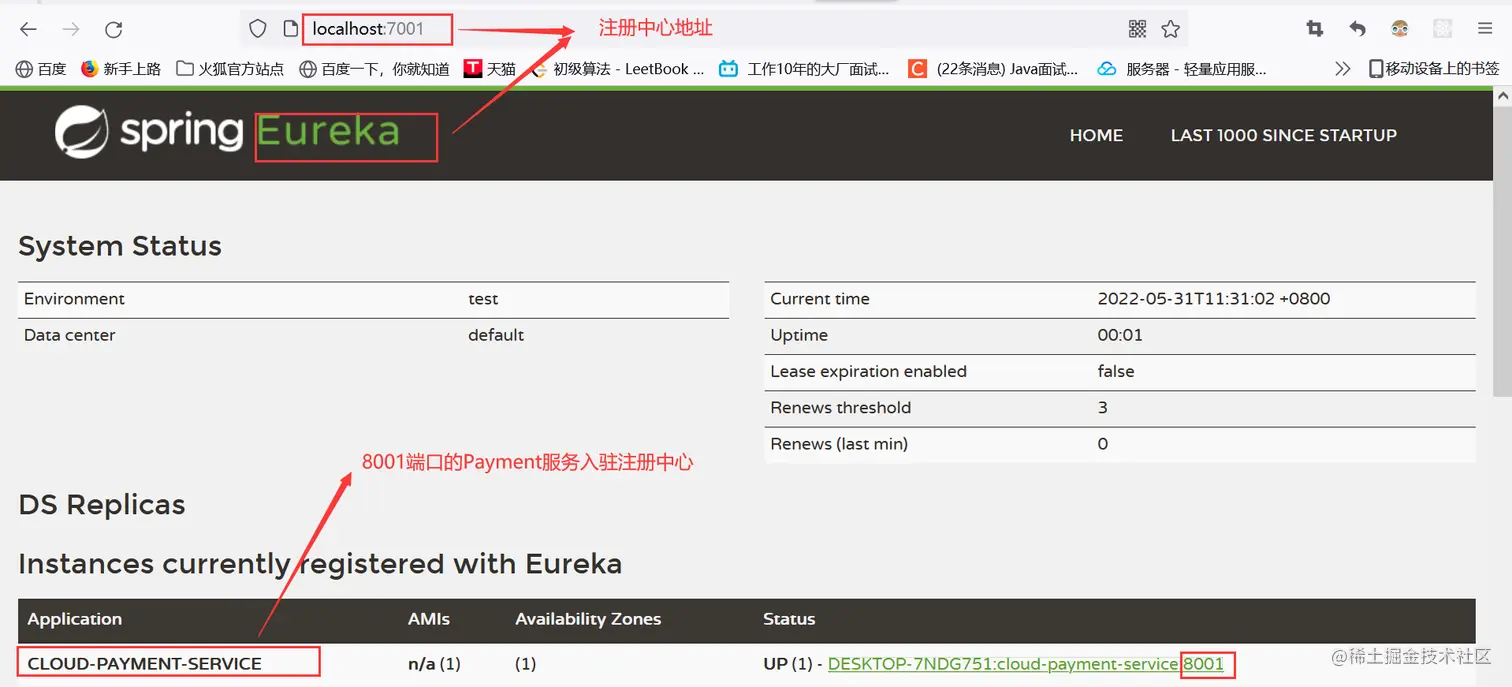The image size is (1512, 687).
Task: Click Lease expiration enabled value 'false'
Action: click(x=1116, y=371)
